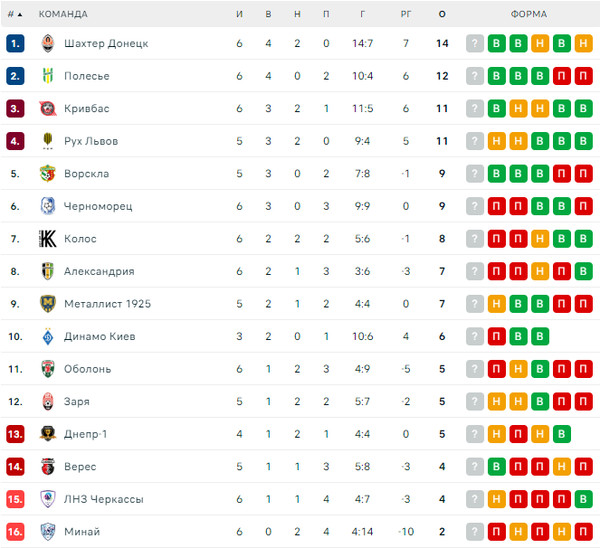Click Динамо Киев's red П form badge

[497, 336]
